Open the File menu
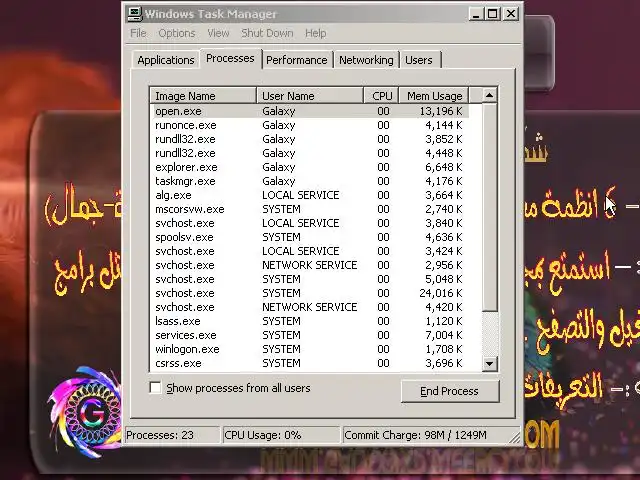Screen dimensions: 640x480 (138, 33)
